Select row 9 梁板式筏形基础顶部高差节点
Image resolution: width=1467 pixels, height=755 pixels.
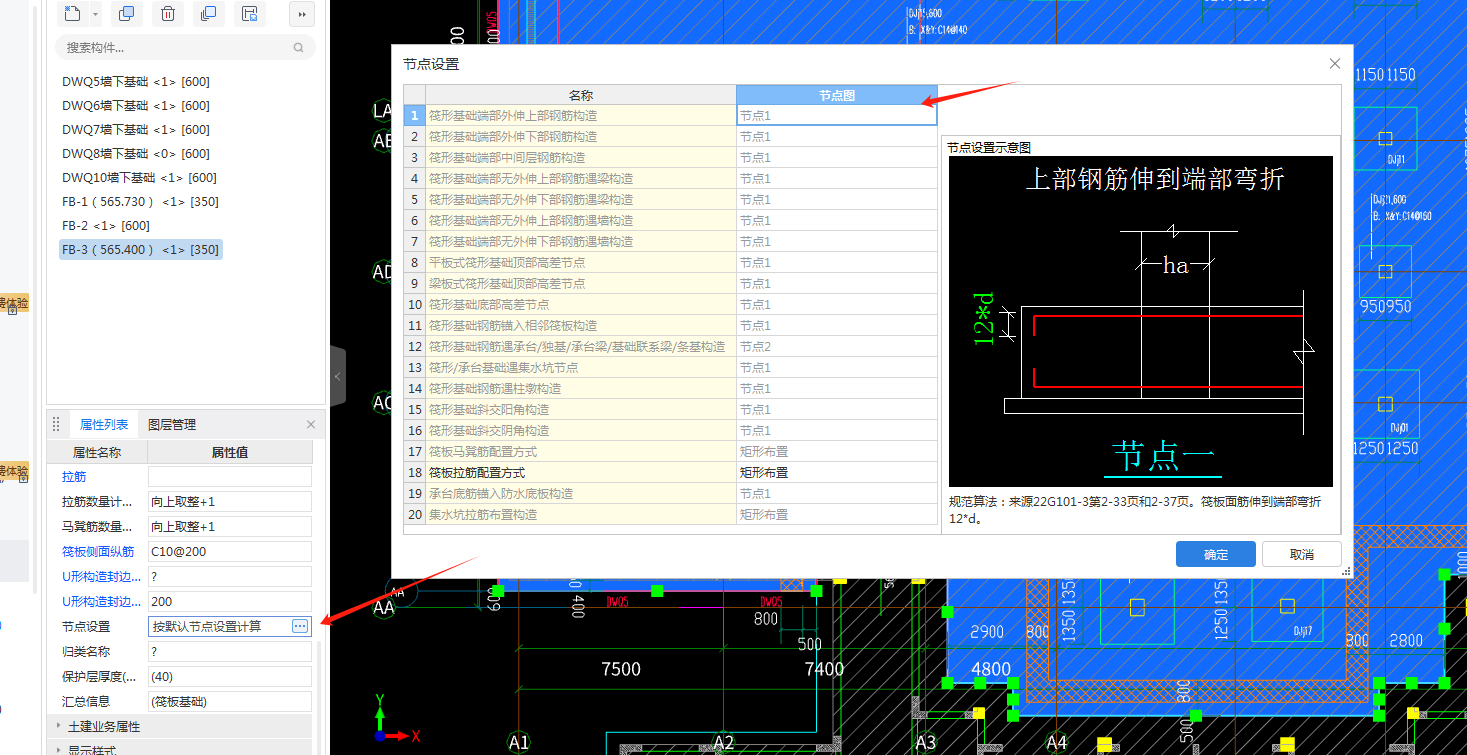click(x=581, y=284)
